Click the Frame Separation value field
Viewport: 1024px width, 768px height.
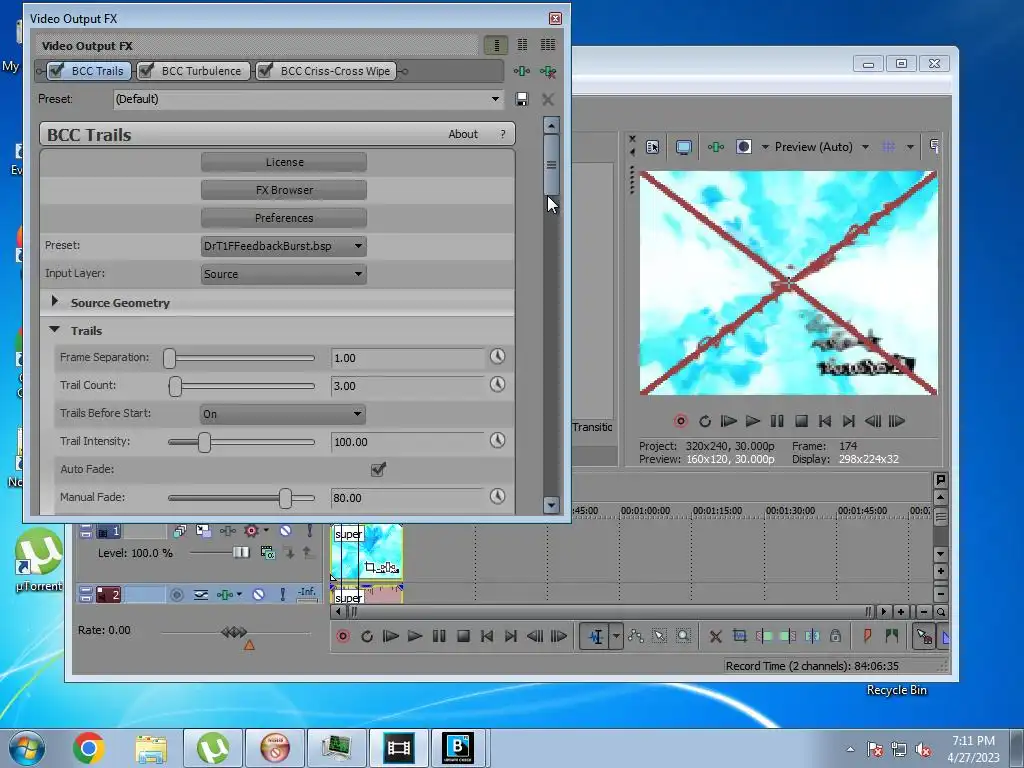click(408, 358)
